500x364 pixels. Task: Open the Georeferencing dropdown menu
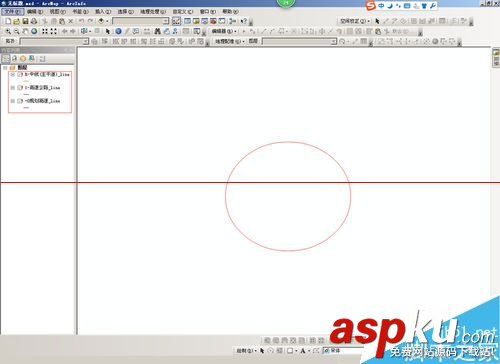pos(230,41)
